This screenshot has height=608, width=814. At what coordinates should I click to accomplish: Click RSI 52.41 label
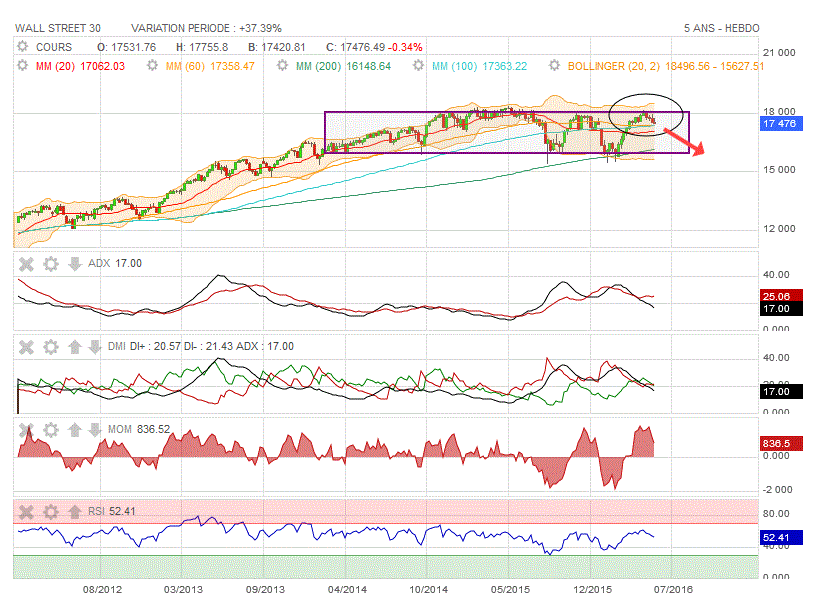(112, 511)
